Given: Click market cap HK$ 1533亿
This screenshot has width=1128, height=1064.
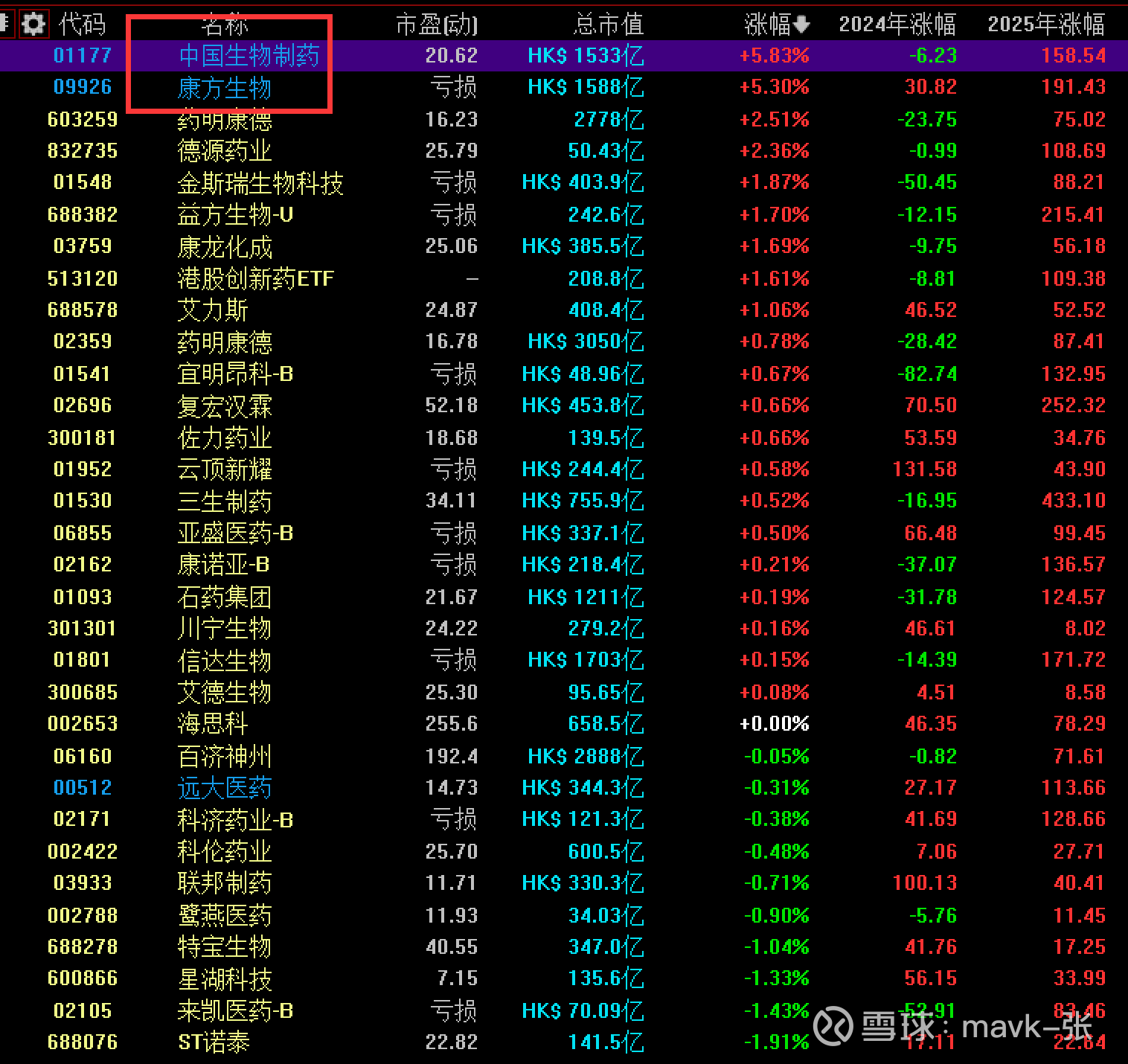Looking at the screenshot, I should click(x=586, y=56).
